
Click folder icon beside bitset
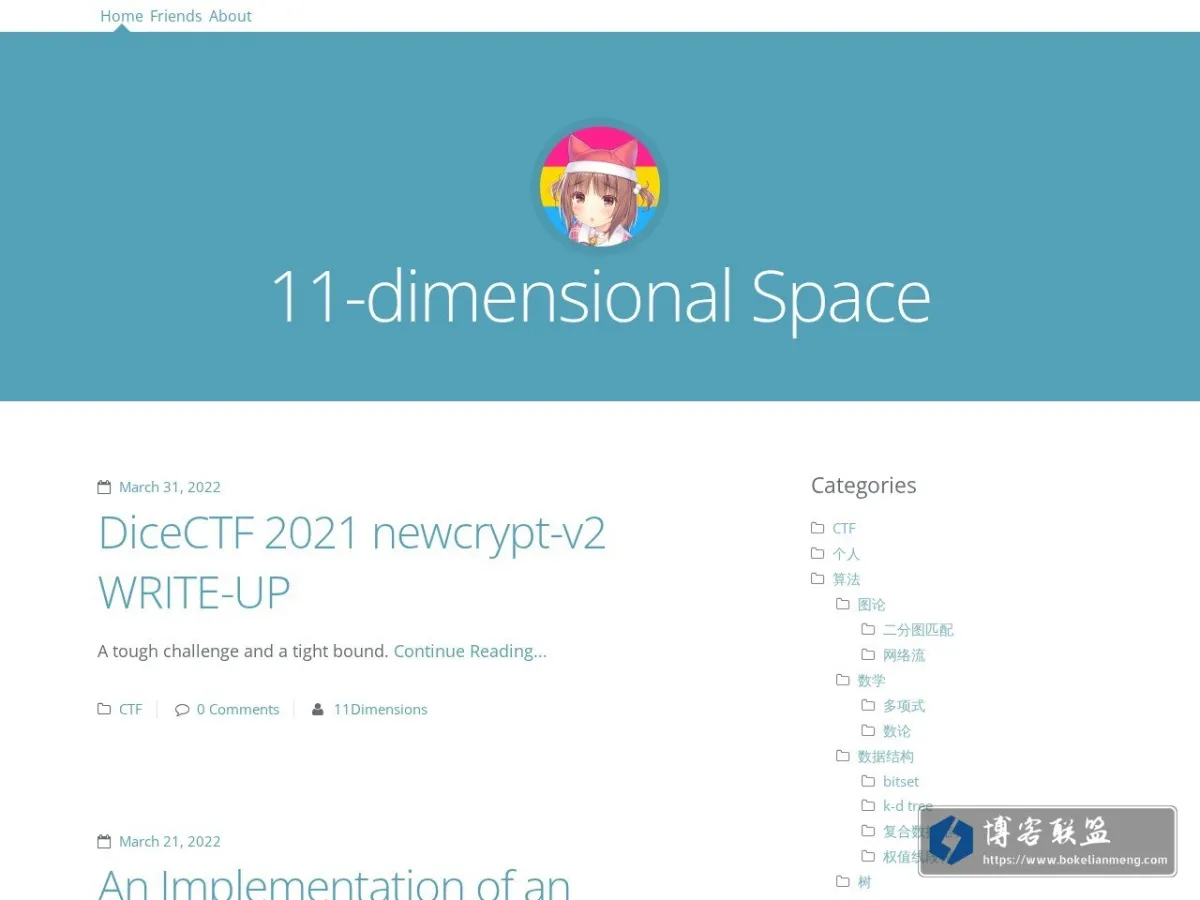click(x=868, y=781)
